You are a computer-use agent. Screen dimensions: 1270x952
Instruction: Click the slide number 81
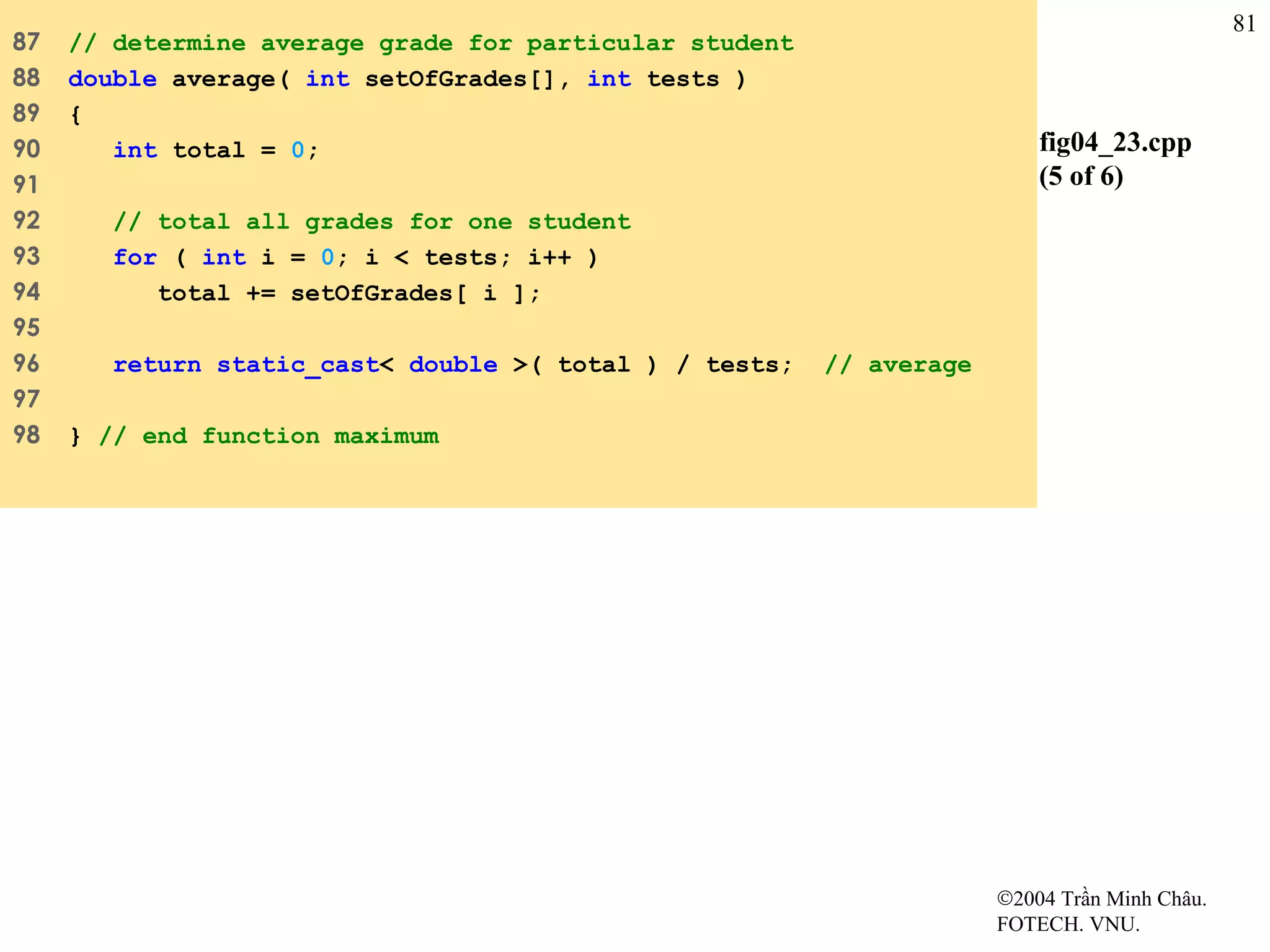(1244, 24)
